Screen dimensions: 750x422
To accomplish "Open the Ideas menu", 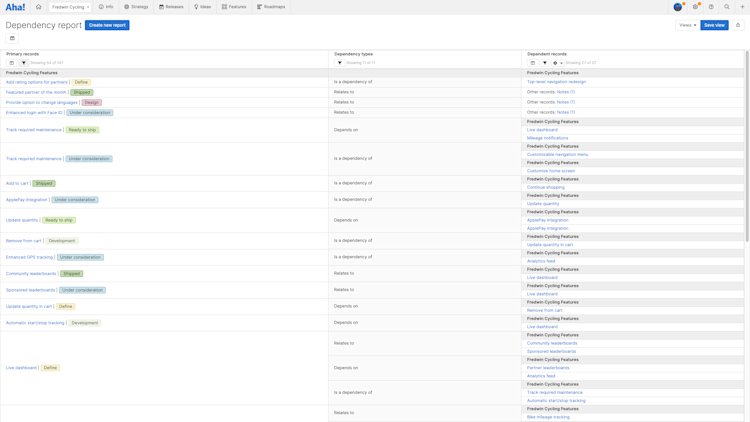I will click(202, 7).
